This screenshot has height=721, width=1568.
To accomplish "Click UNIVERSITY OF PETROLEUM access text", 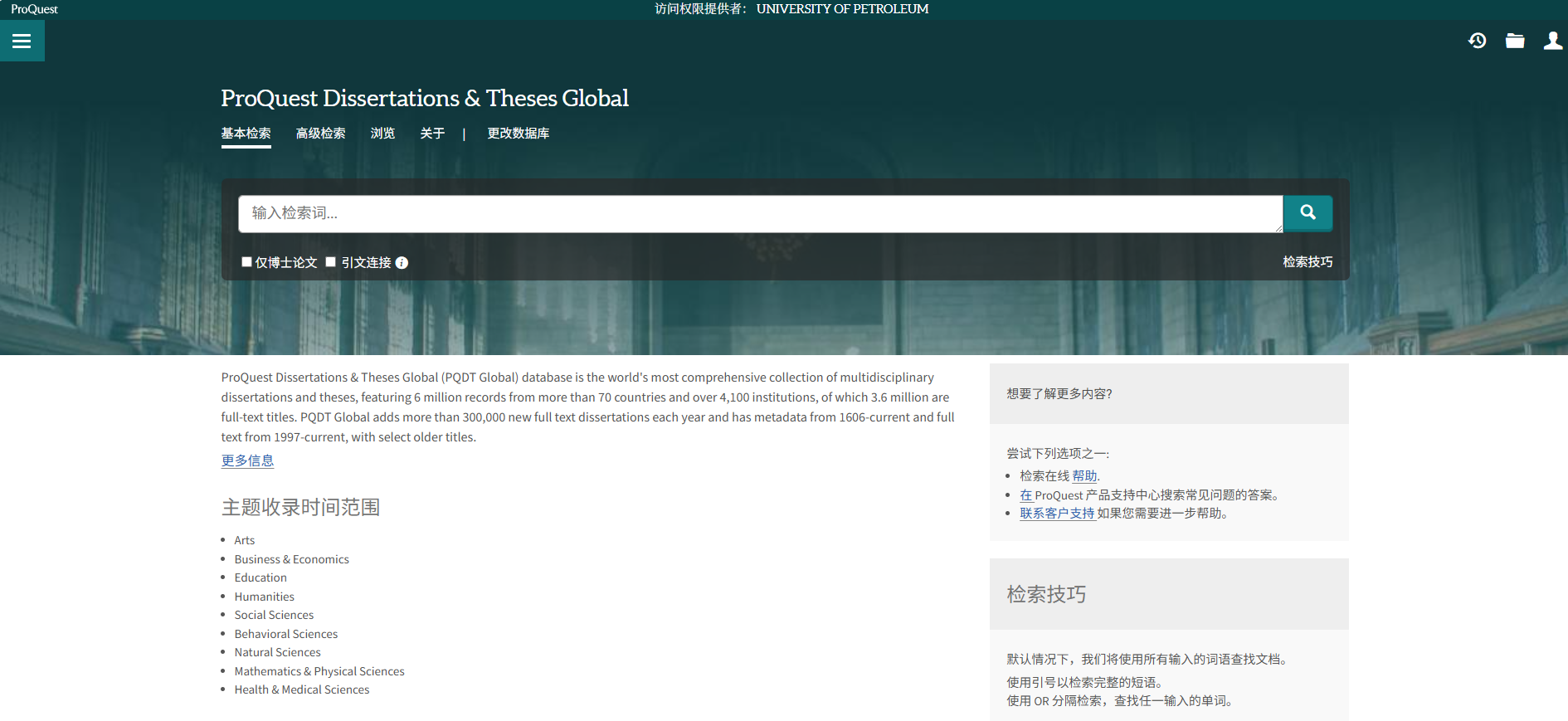I will pos(842,9).
